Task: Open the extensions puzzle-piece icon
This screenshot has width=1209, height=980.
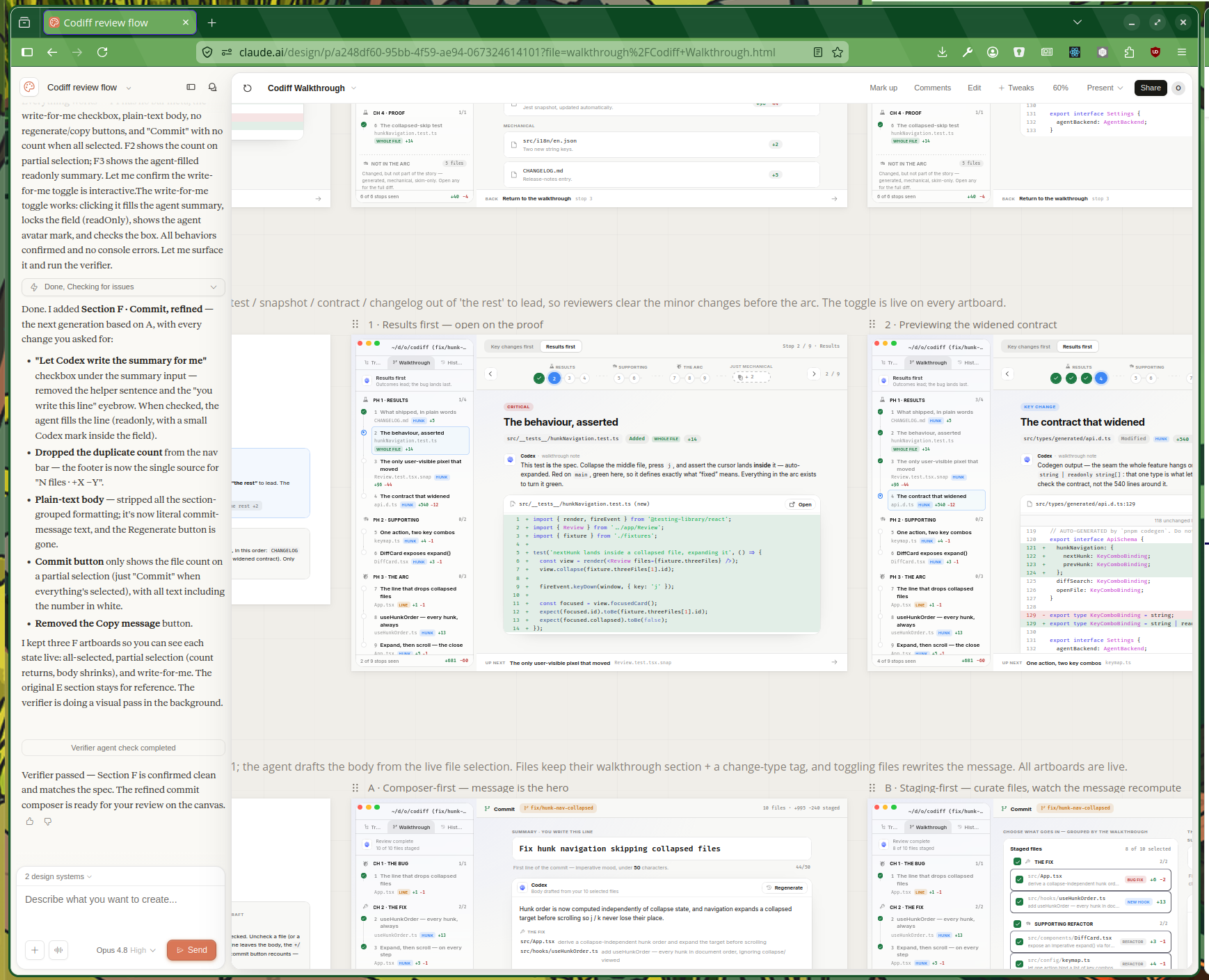Action: [1129, 52]
